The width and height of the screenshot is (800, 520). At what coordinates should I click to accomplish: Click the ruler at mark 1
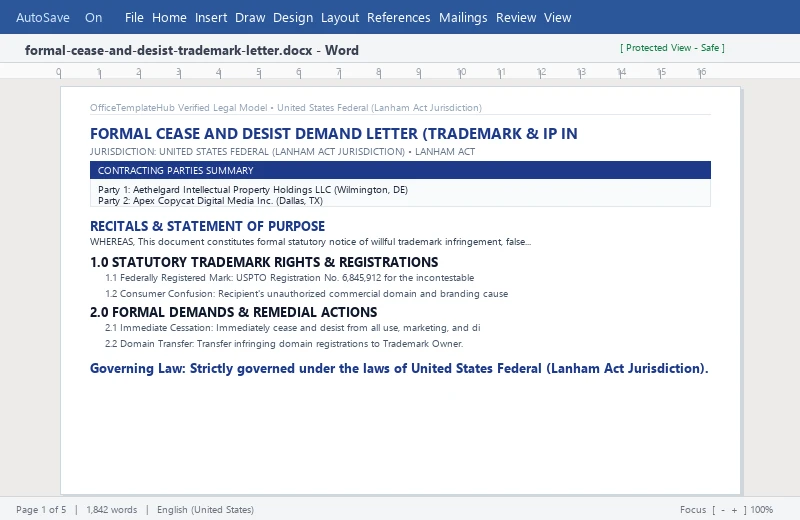click(x=99, y=72)
